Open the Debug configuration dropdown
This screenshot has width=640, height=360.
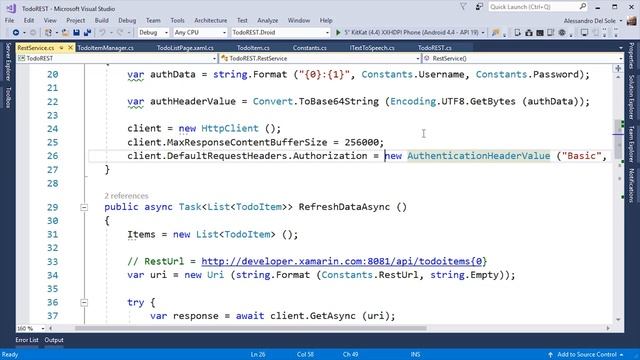pyautogui.click(x=153, y=32)
